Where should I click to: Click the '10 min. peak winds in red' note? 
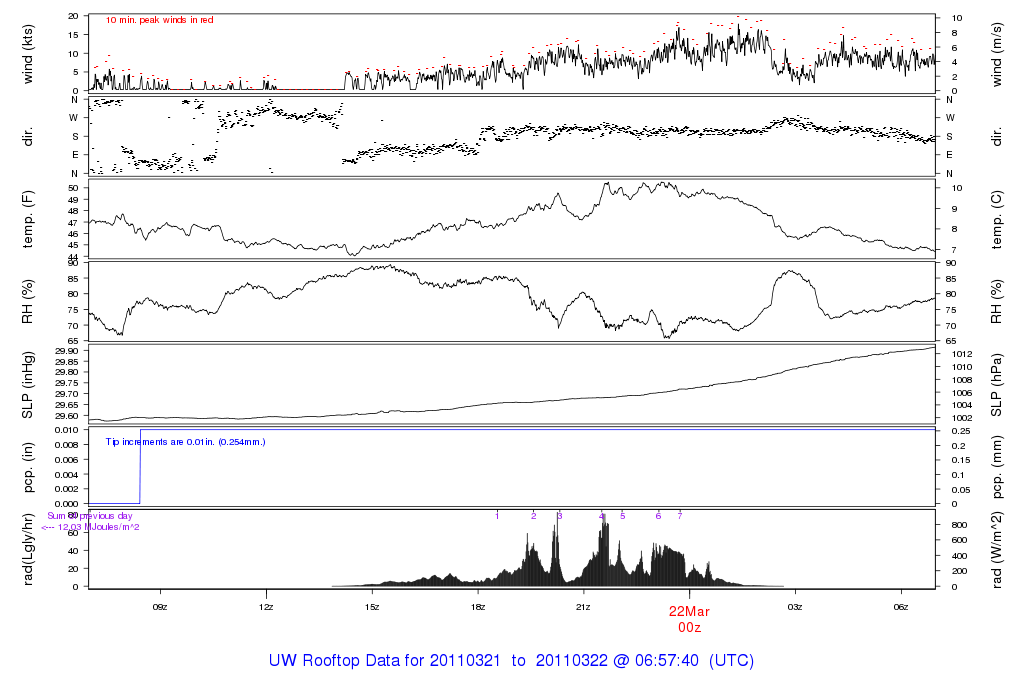[x=159, y=20]
